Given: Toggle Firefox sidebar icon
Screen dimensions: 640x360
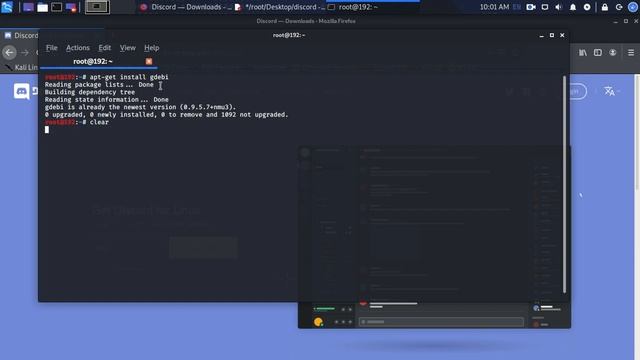Looking at the screenshot, I should point(598,53).
